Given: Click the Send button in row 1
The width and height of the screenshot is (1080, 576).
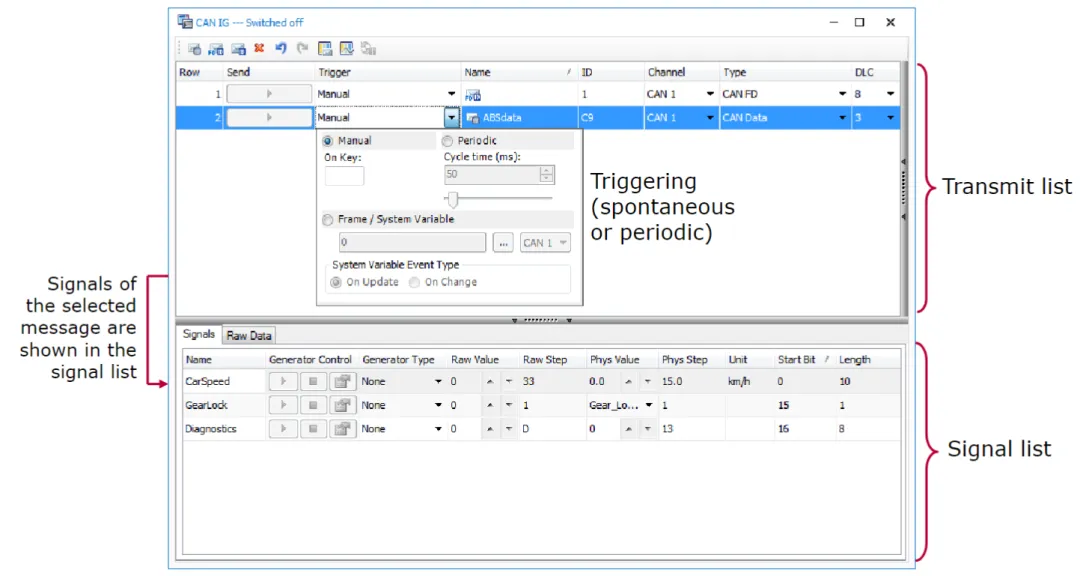Looking at the screenshot, I should tap(269, 94).
